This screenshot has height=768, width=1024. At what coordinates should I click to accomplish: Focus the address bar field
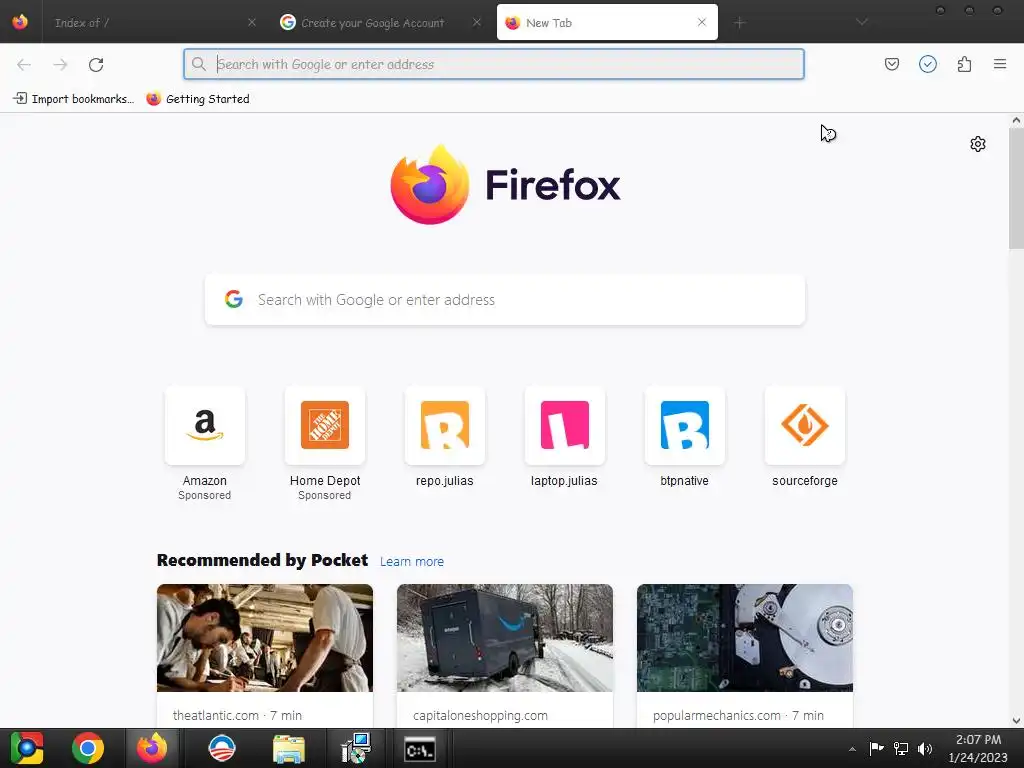[494, 64]
